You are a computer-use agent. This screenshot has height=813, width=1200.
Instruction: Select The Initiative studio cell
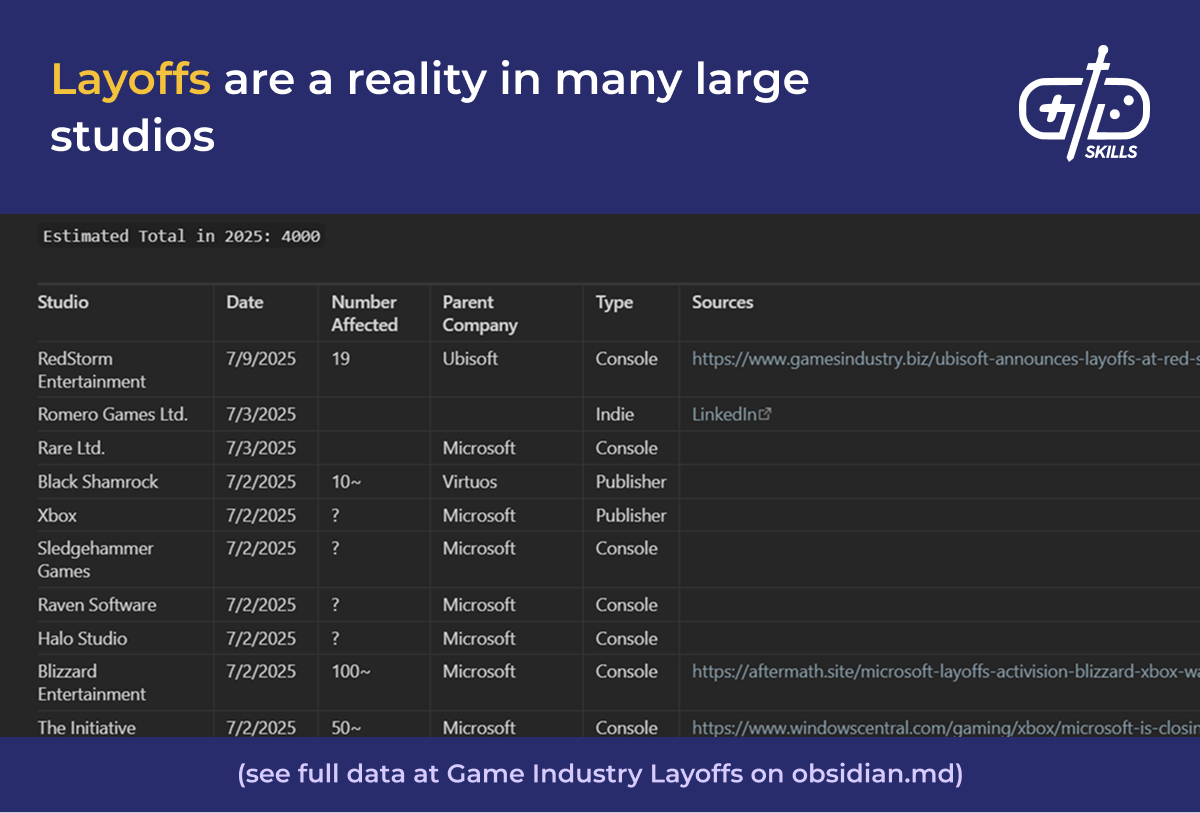tap(86, 728)
